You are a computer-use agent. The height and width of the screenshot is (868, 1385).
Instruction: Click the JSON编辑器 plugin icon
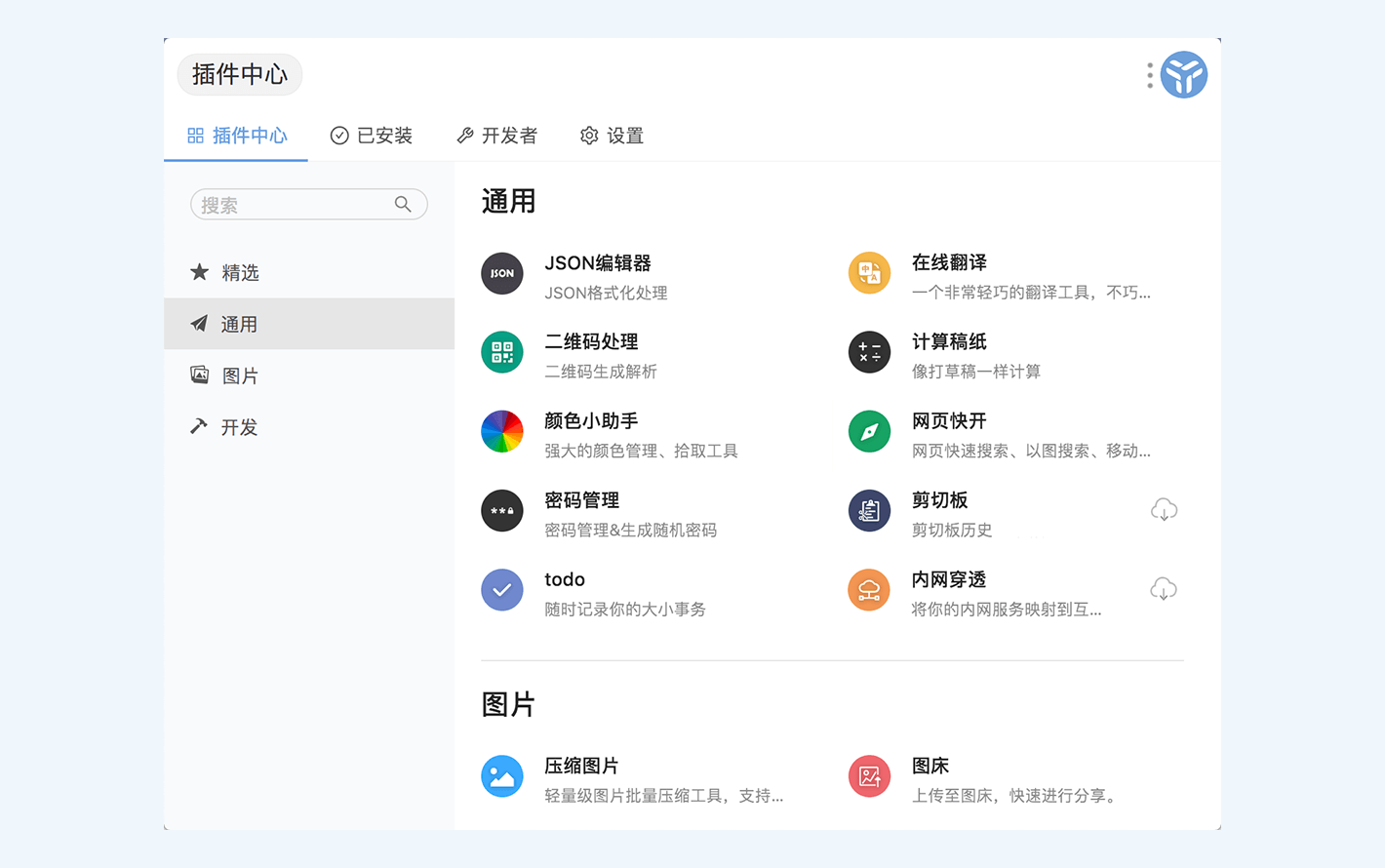pos(502,274)
